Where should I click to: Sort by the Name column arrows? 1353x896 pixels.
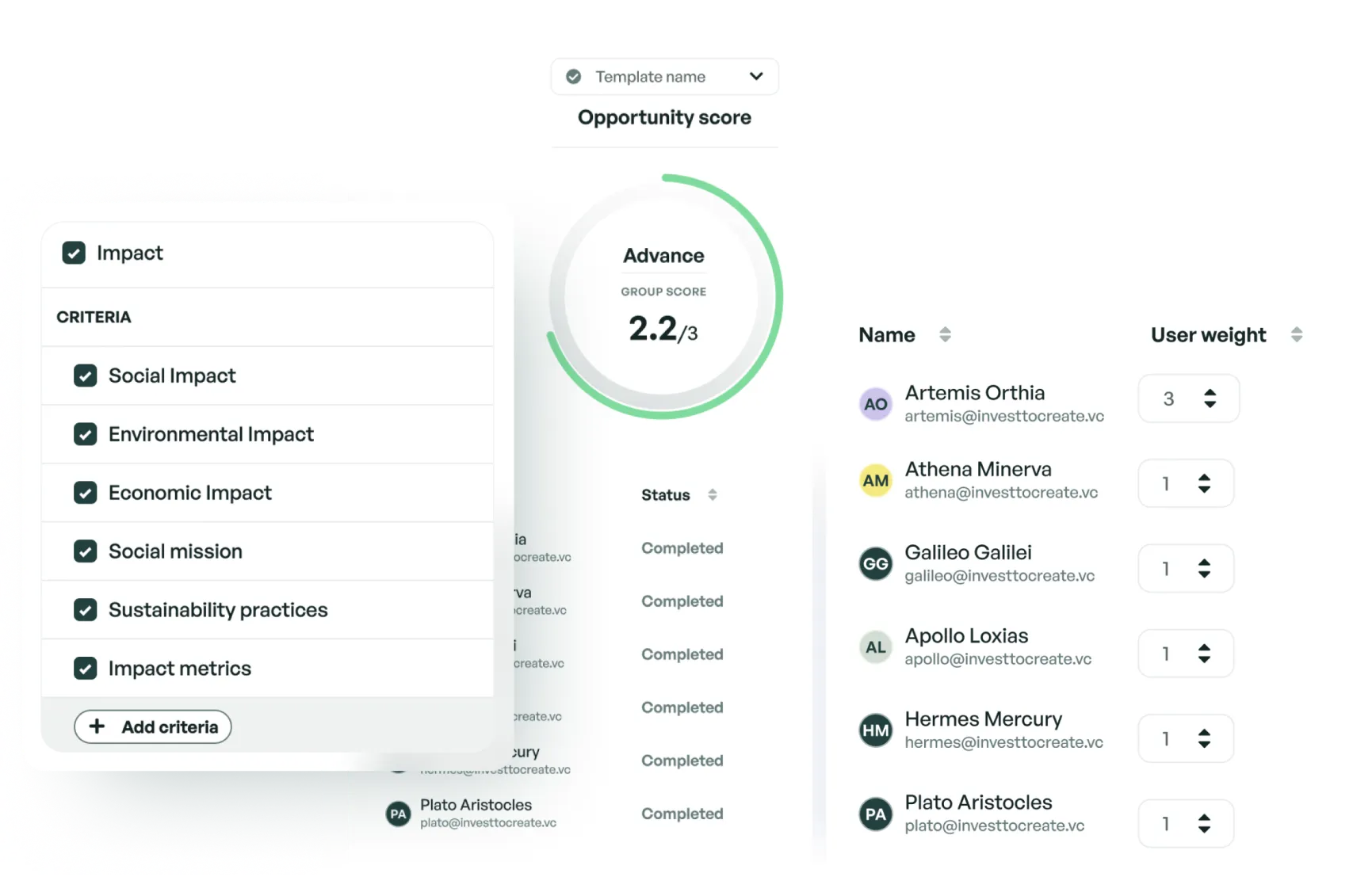coord(945,334)
